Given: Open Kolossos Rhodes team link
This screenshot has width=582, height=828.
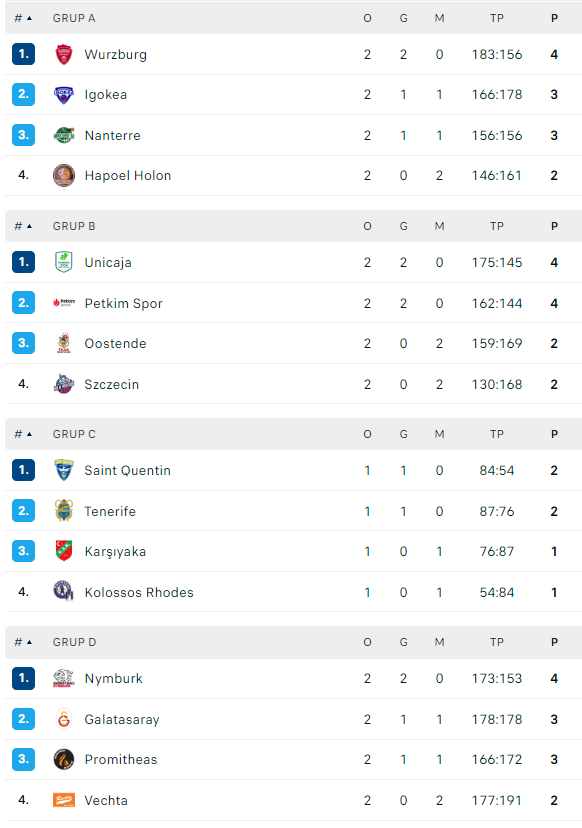Looking at the screenshot, I should pos(139,592).
